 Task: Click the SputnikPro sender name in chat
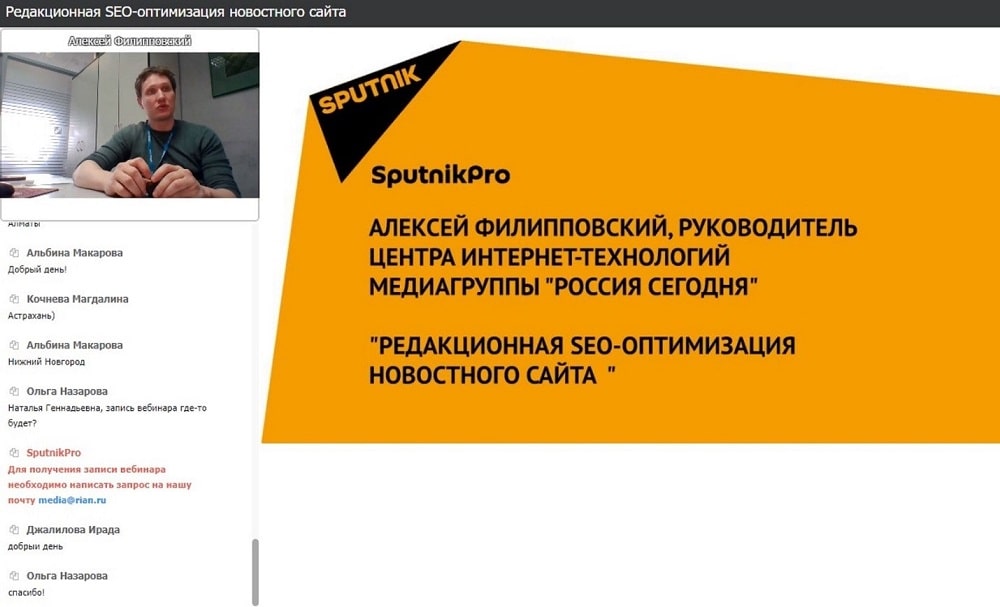54,453
